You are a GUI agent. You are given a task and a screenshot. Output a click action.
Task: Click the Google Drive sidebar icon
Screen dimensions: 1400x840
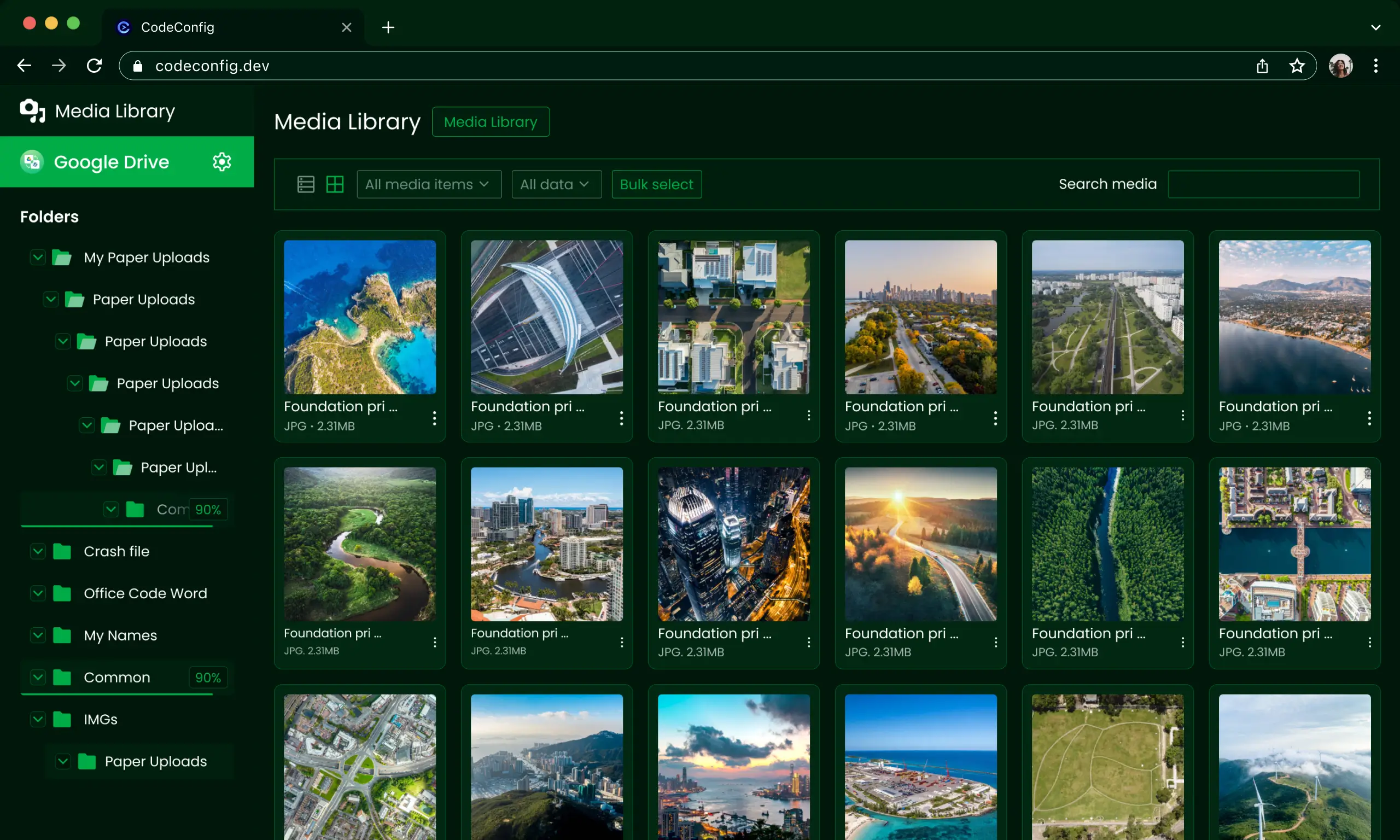[x=31, y=162]
